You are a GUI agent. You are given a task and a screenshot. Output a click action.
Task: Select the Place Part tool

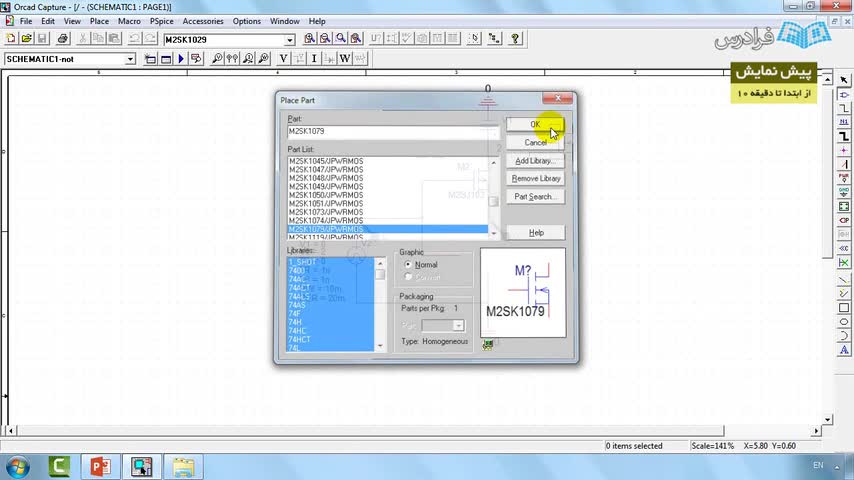[844, 94]
